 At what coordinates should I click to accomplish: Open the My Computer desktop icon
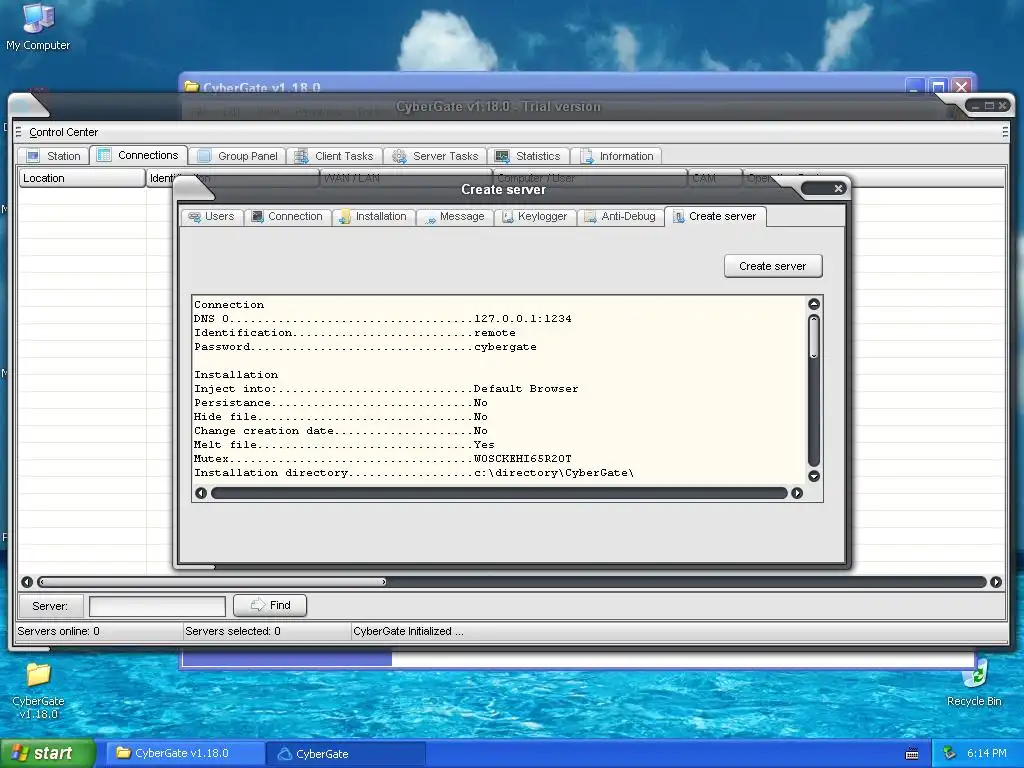(x=38, y=27)
